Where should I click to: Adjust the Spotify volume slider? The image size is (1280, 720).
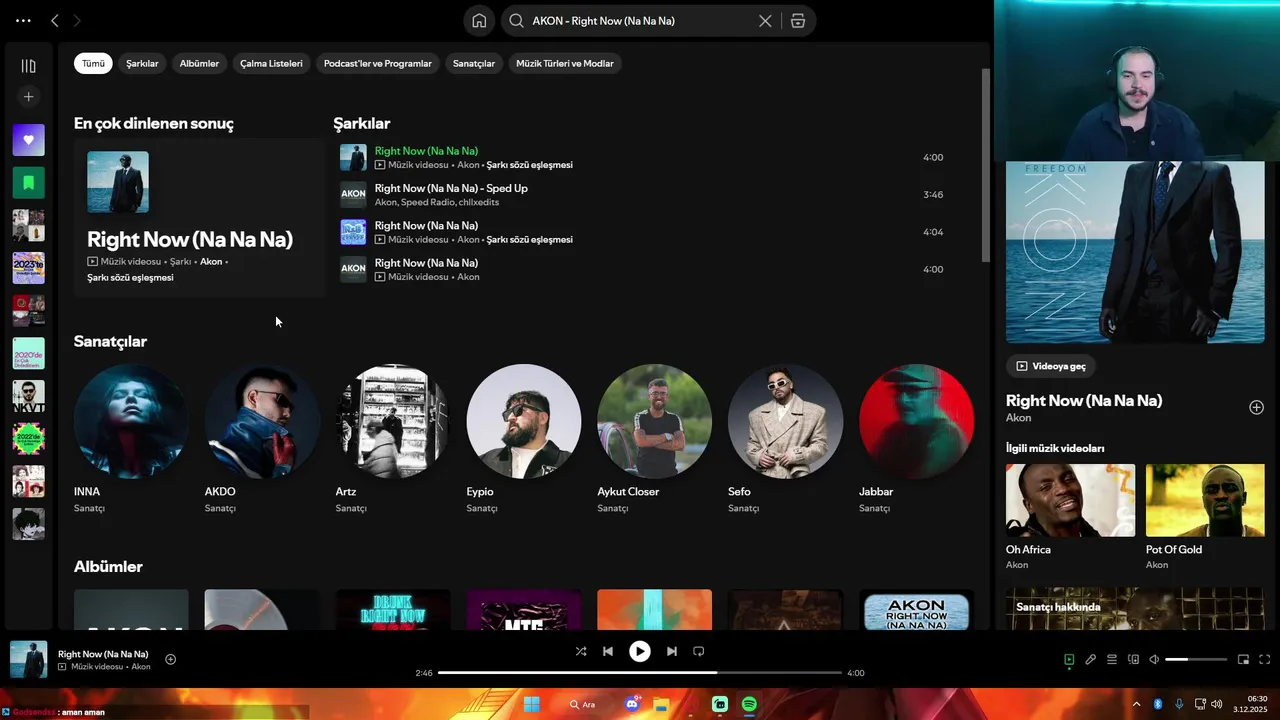pos(1196,660)
